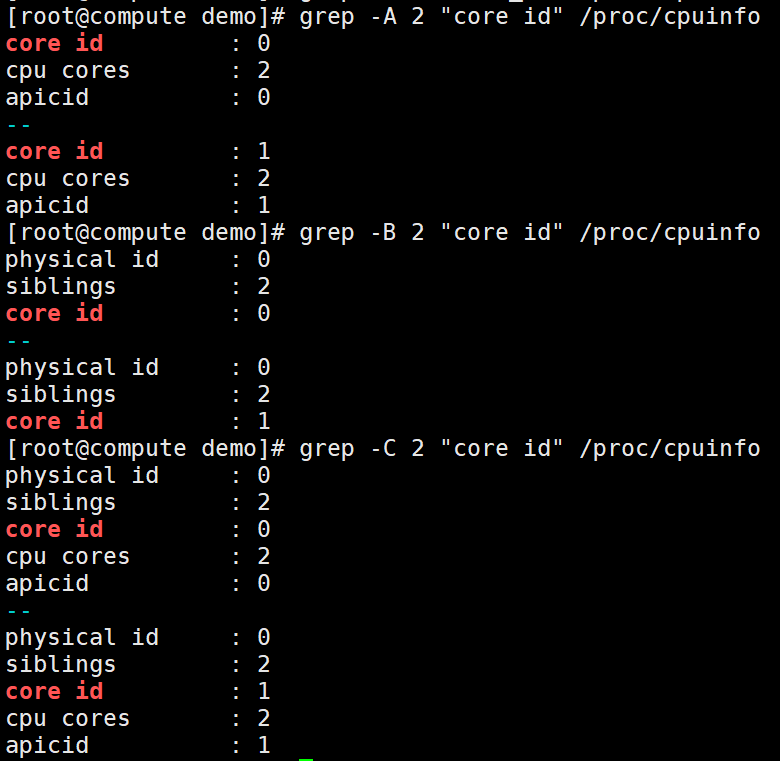Click the red "core id" with value 1 in the -A output

click(54, 152)
